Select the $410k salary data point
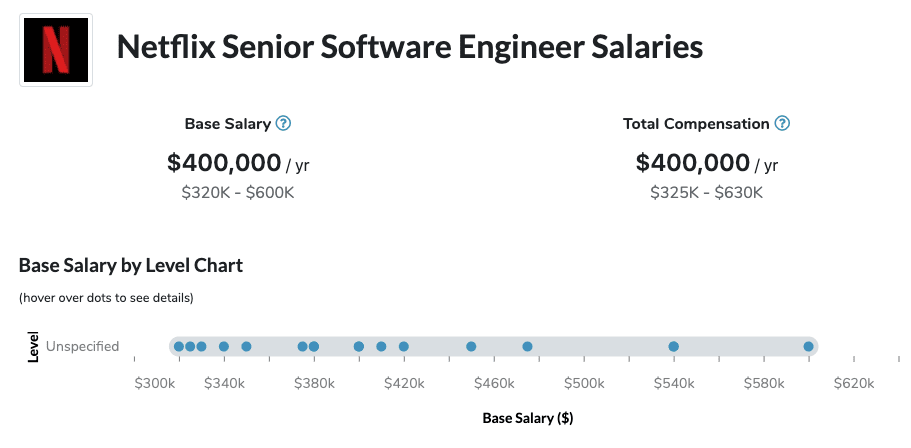 click(x=381, y=347)
